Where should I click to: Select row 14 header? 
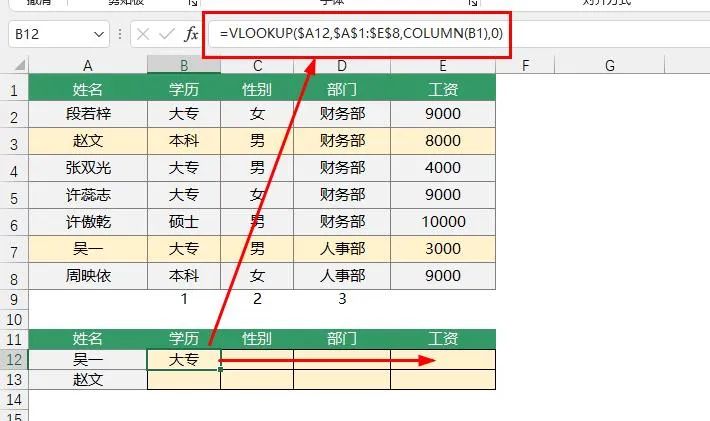click(x=14, y=399)
